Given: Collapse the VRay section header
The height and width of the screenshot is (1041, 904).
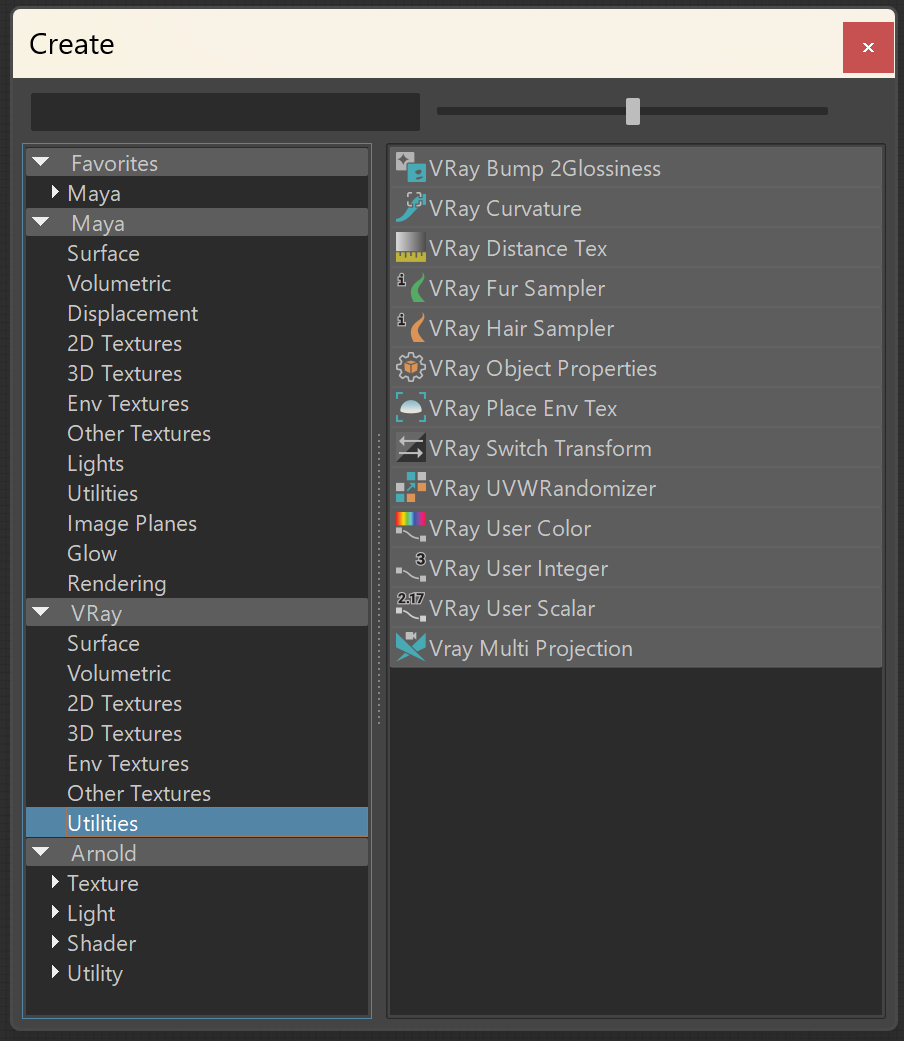Looking at the screenshot, I should [x=41, y=611].
